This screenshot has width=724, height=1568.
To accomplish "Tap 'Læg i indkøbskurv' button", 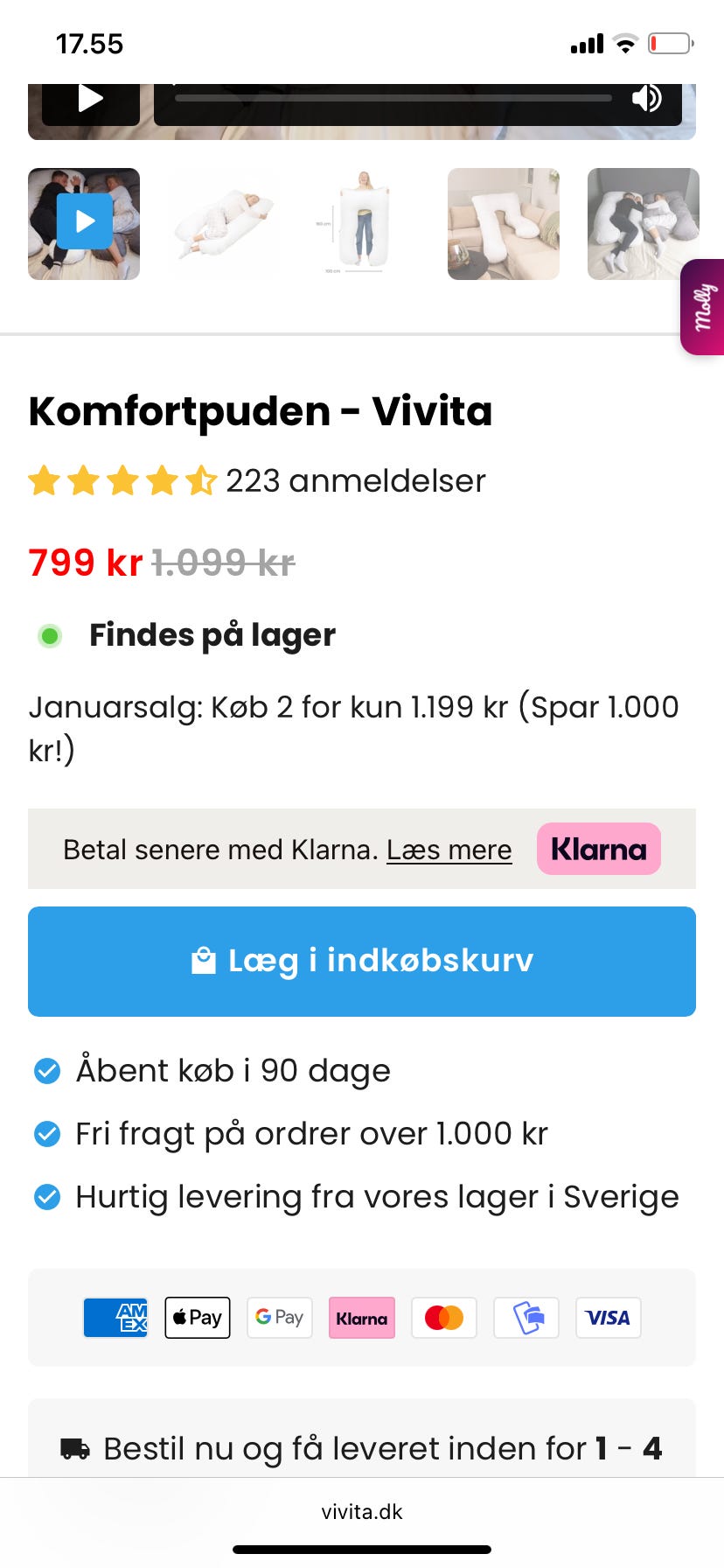I will point(362,961).
